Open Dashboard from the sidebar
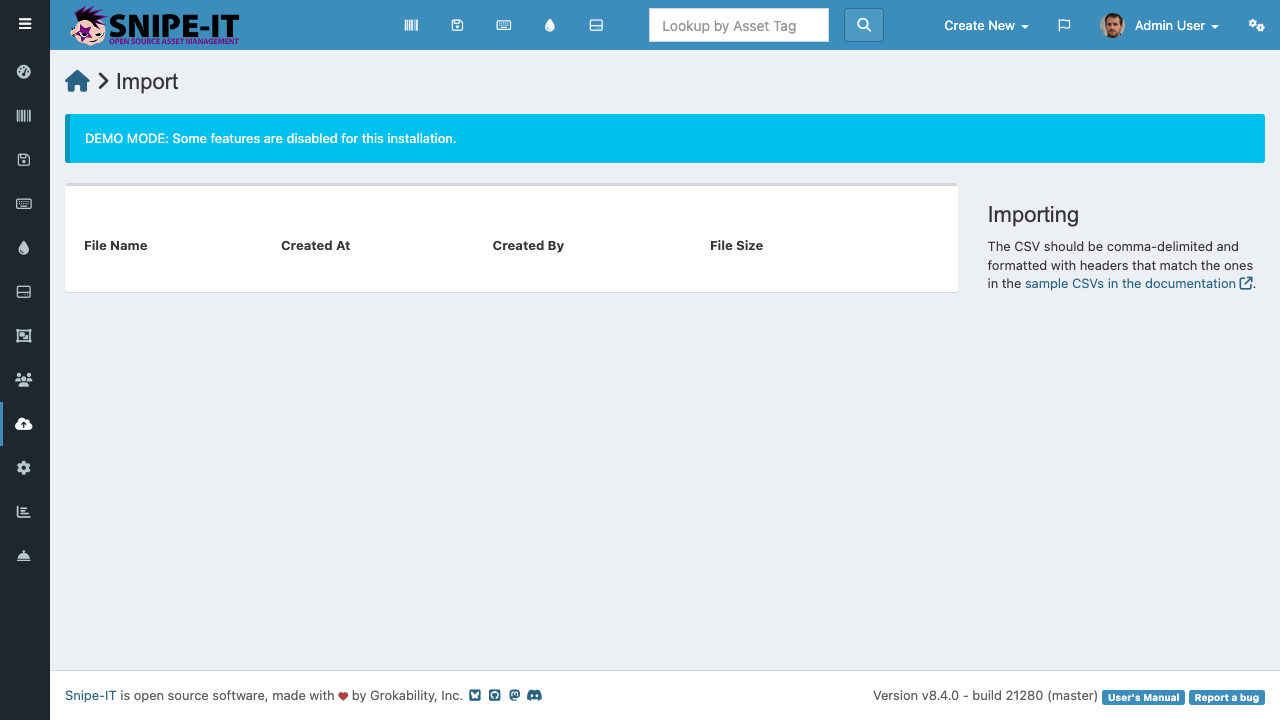This screenshot has width=1280, height=720. click(24, 72)
